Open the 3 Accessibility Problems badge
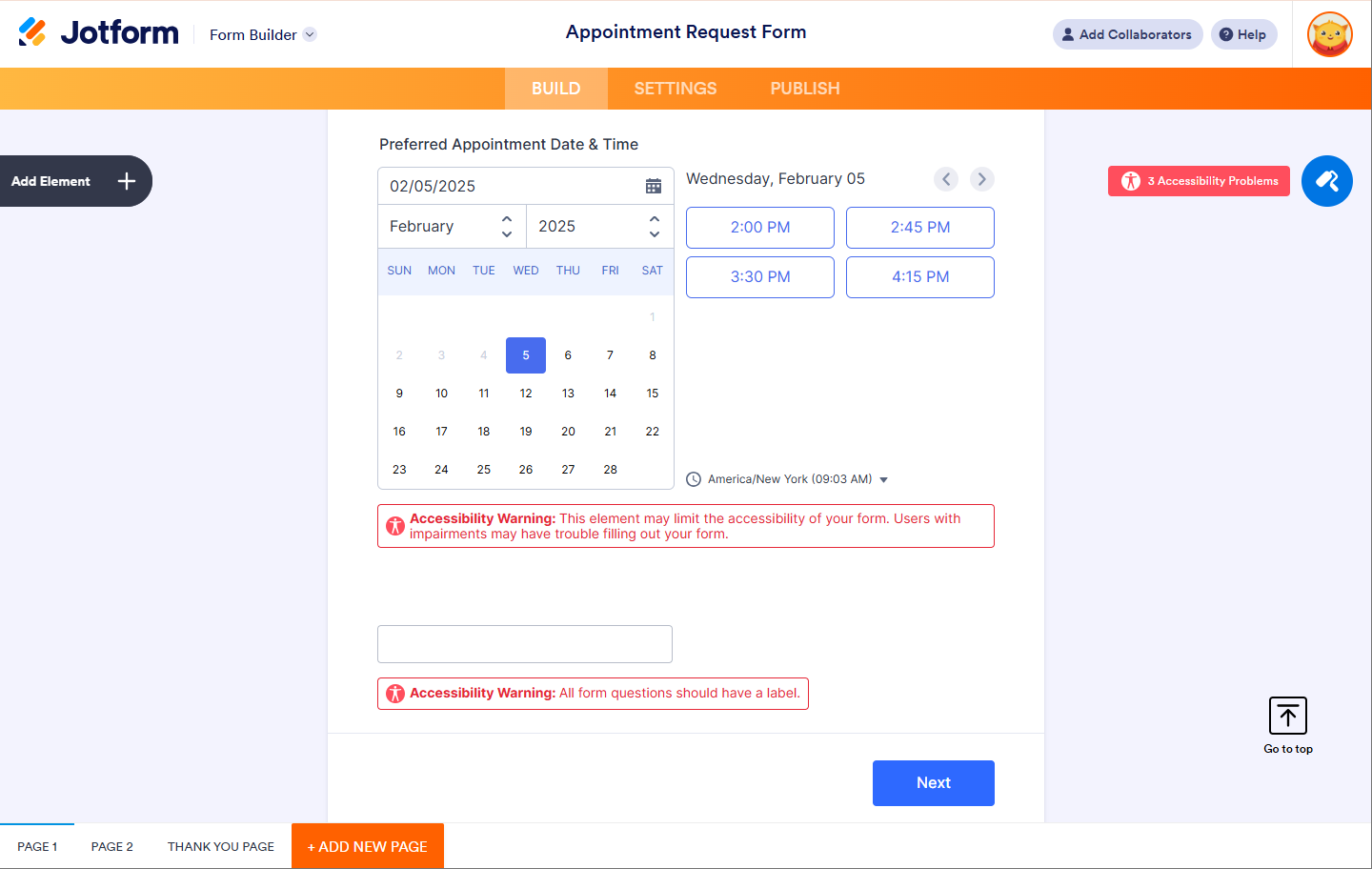Image resolution: width=1372 pixels, height=869 pixels. click(x=1199, y=181)
